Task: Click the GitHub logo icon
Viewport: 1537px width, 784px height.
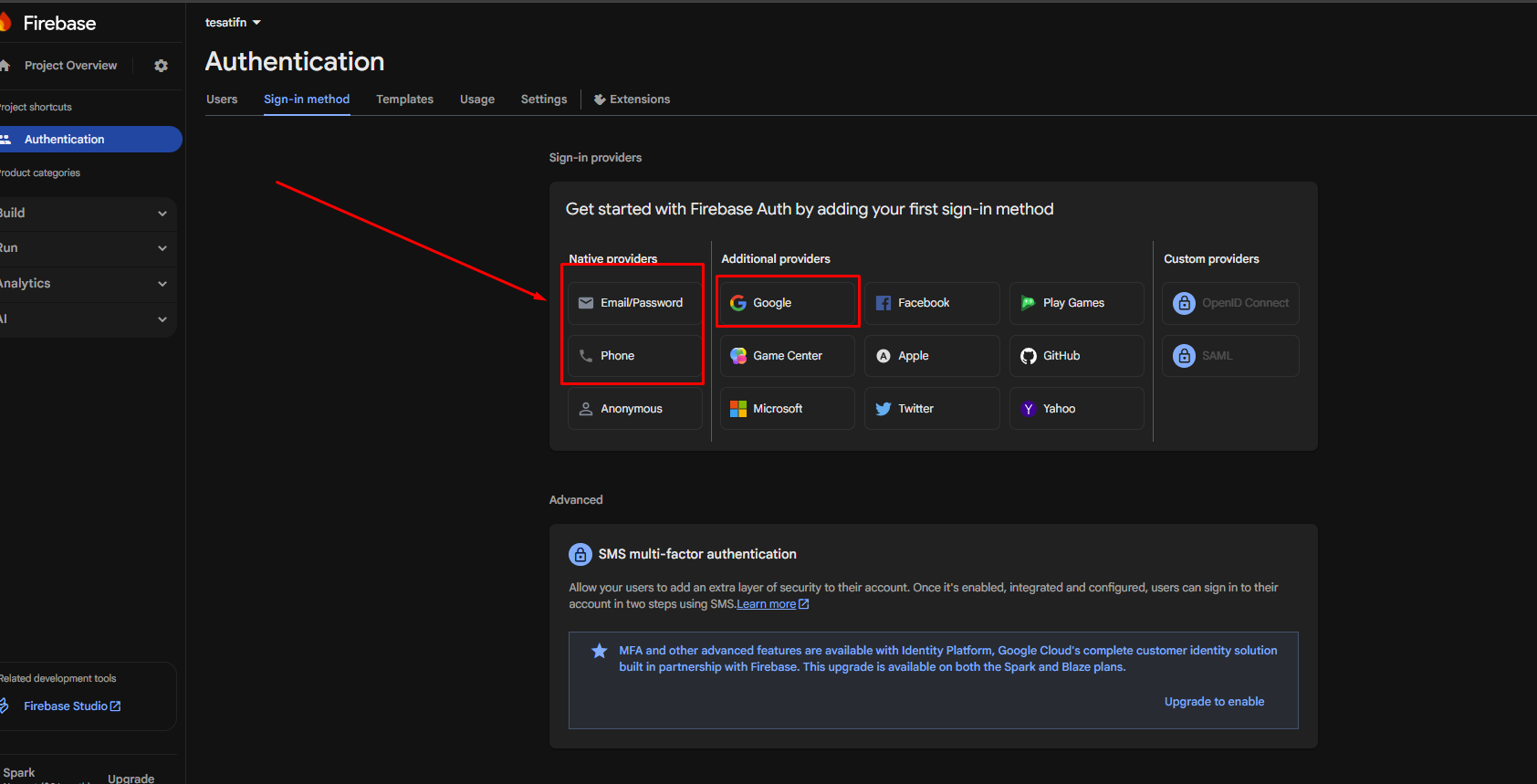Action: coord(1029,356)
